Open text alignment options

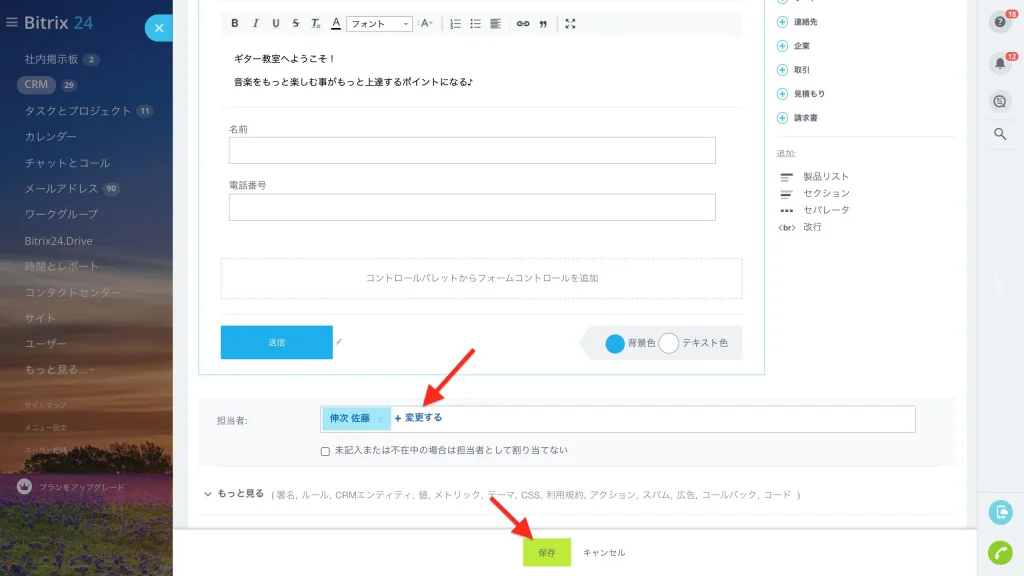(x=496, y=24)
